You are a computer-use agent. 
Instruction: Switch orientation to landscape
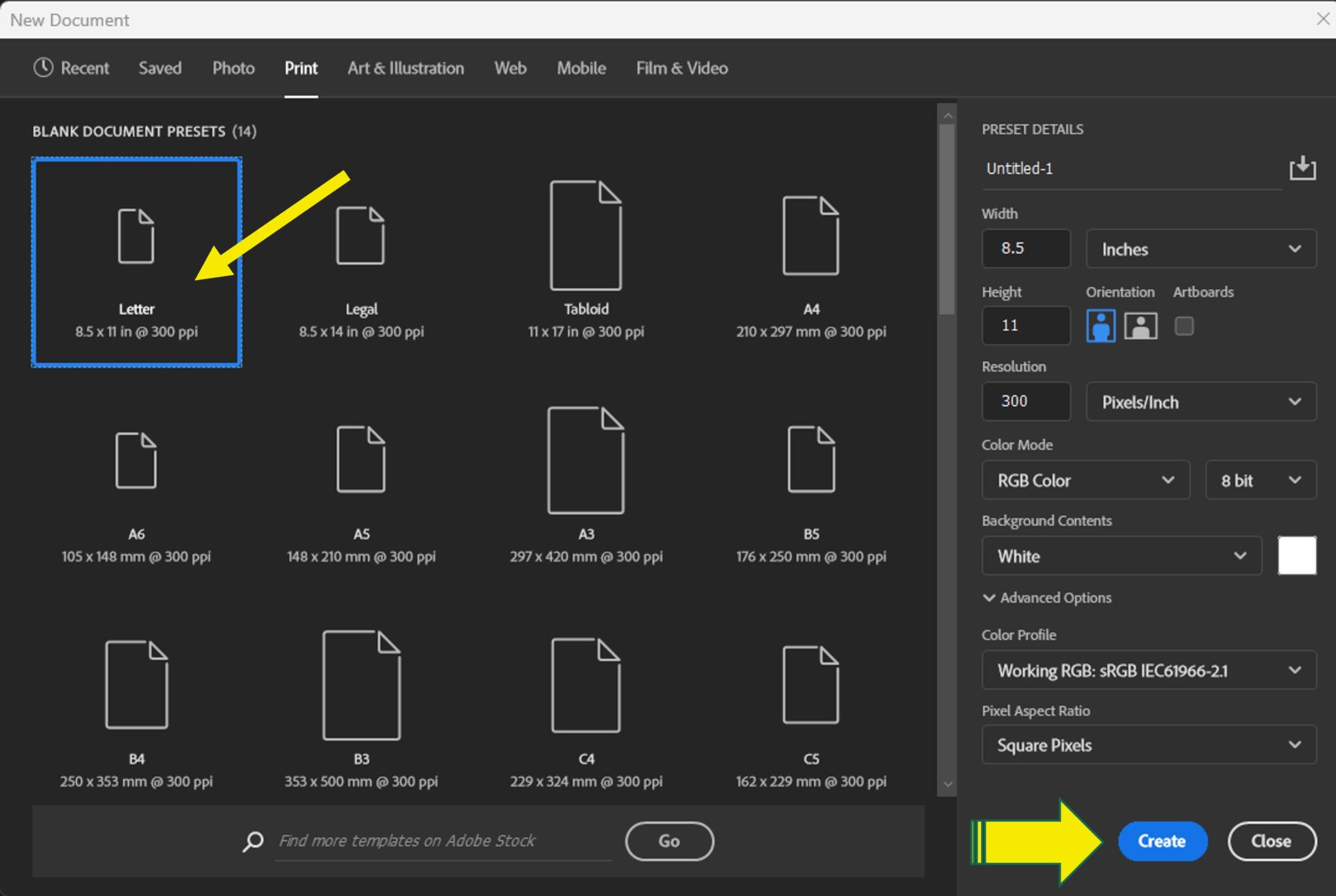(x=1140, y=325)
